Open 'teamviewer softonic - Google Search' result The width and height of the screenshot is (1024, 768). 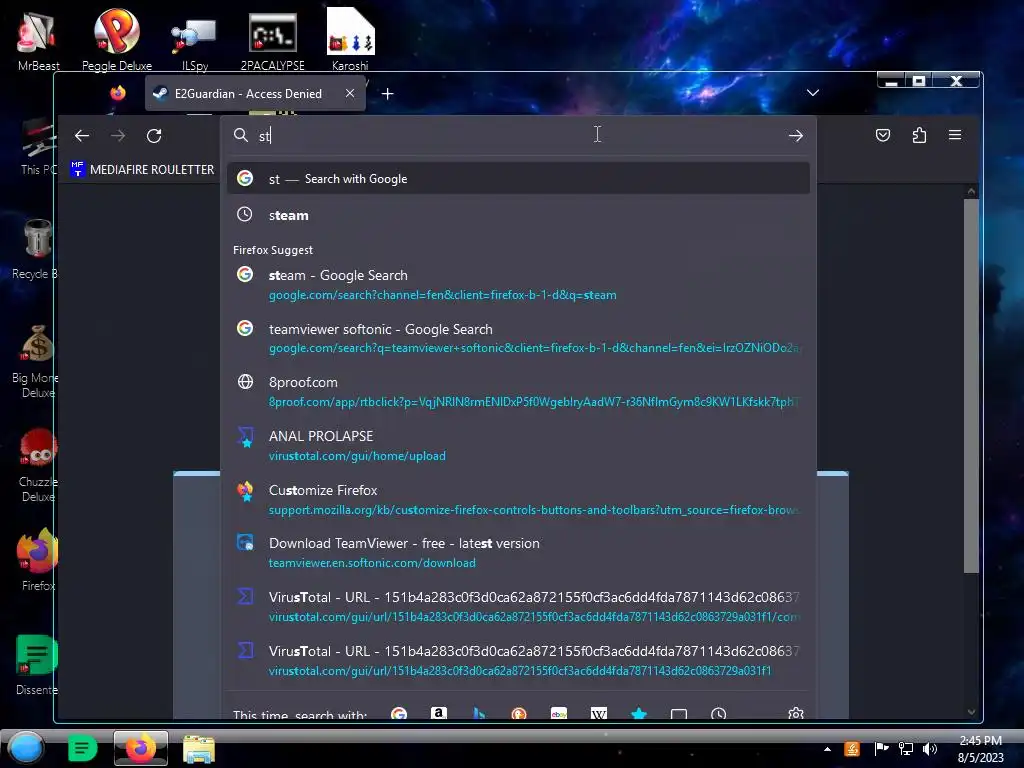tap(518, 338)
